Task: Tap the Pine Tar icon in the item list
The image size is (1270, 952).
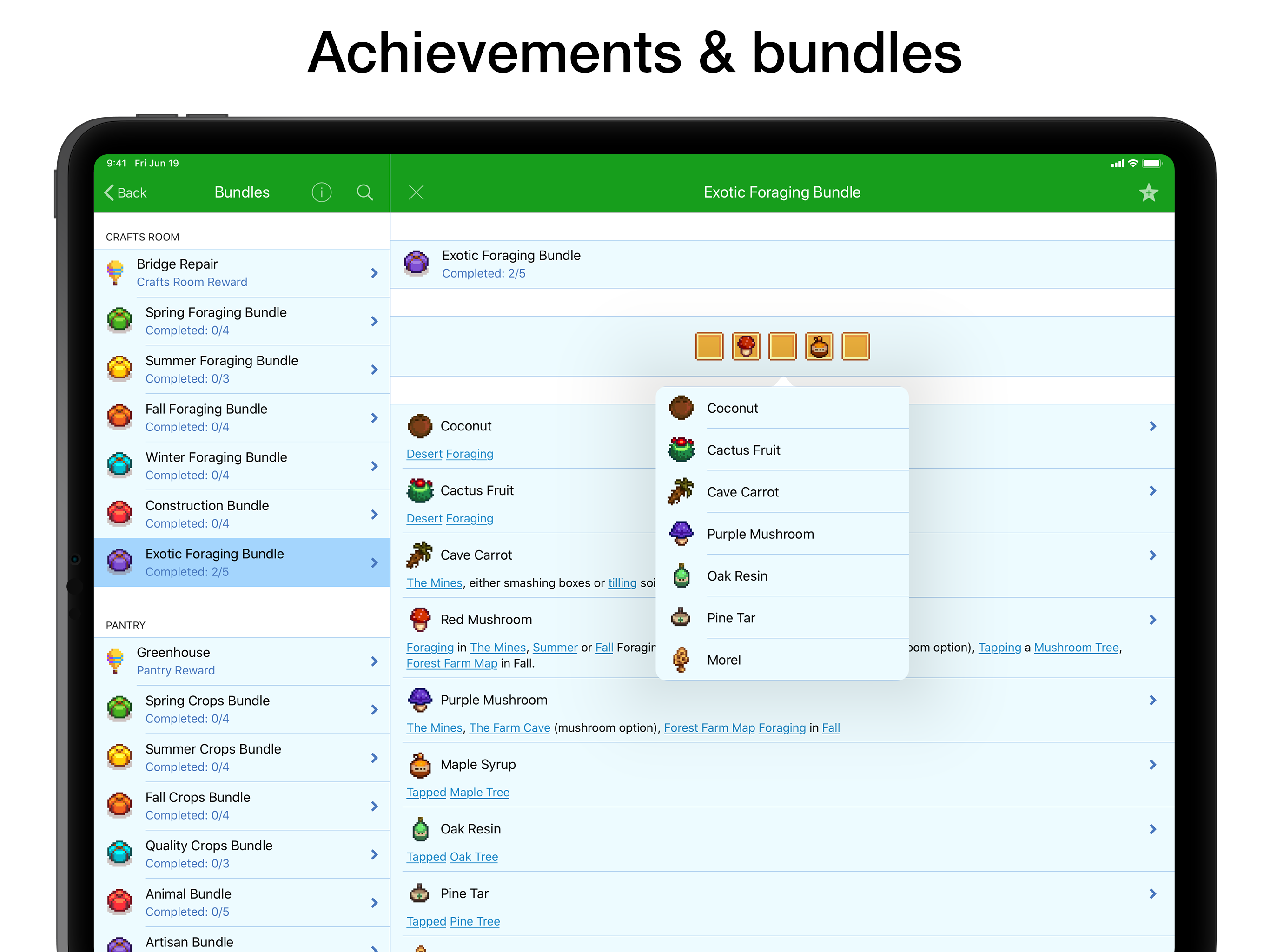Action: 420,893
